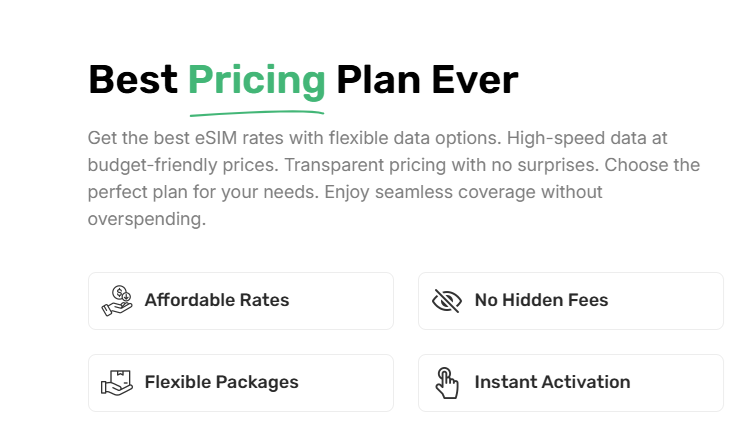This screenshot has height=447, width=743.
Task: Click the Instant Activation card empty area
Action: 677,383
